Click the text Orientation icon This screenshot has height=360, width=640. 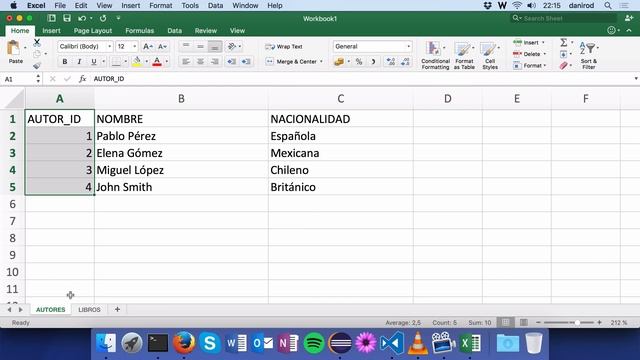point(232,47)
